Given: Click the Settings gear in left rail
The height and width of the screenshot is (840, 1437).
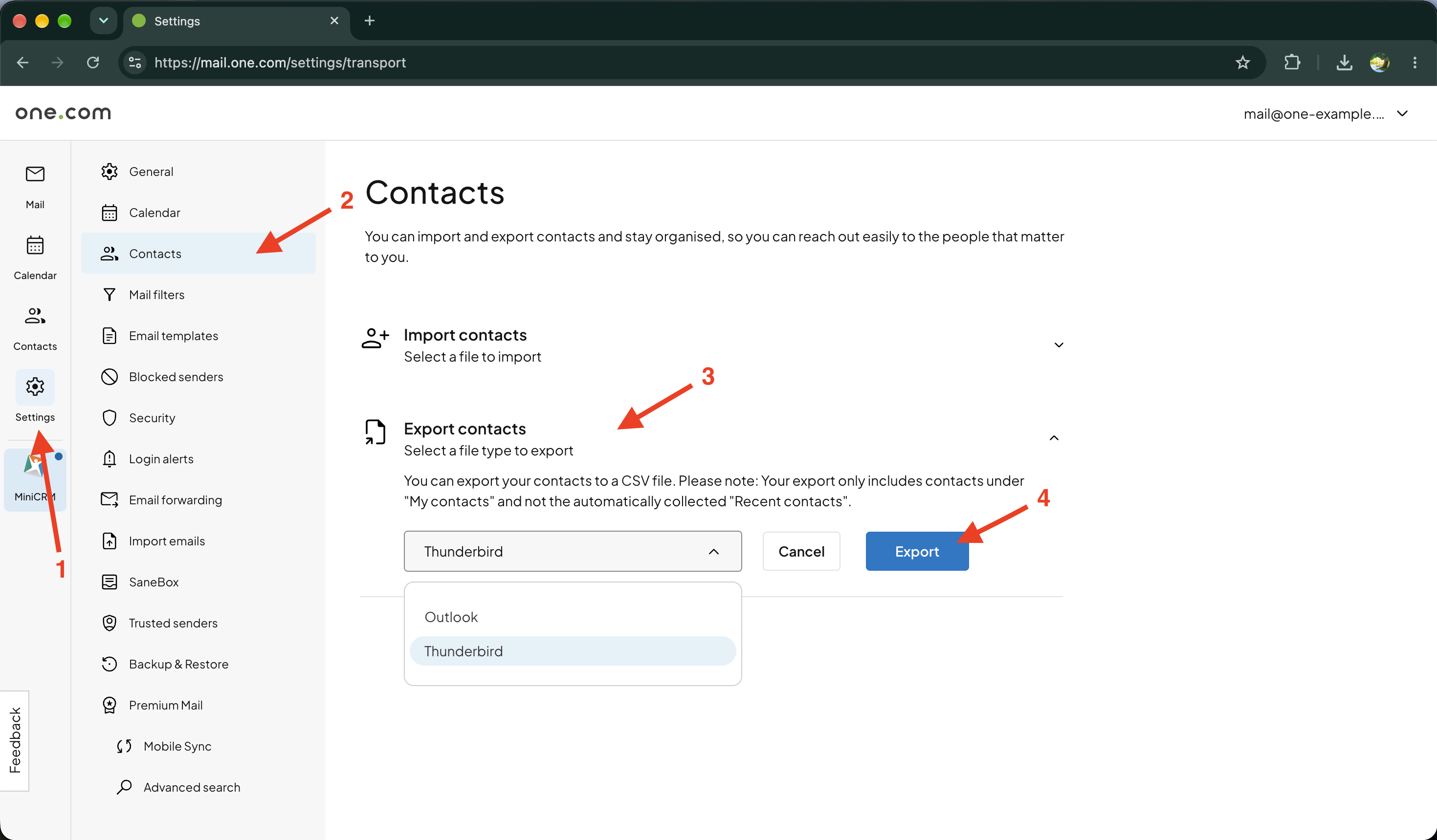Looking at the screenshot, I should [35, 387].
